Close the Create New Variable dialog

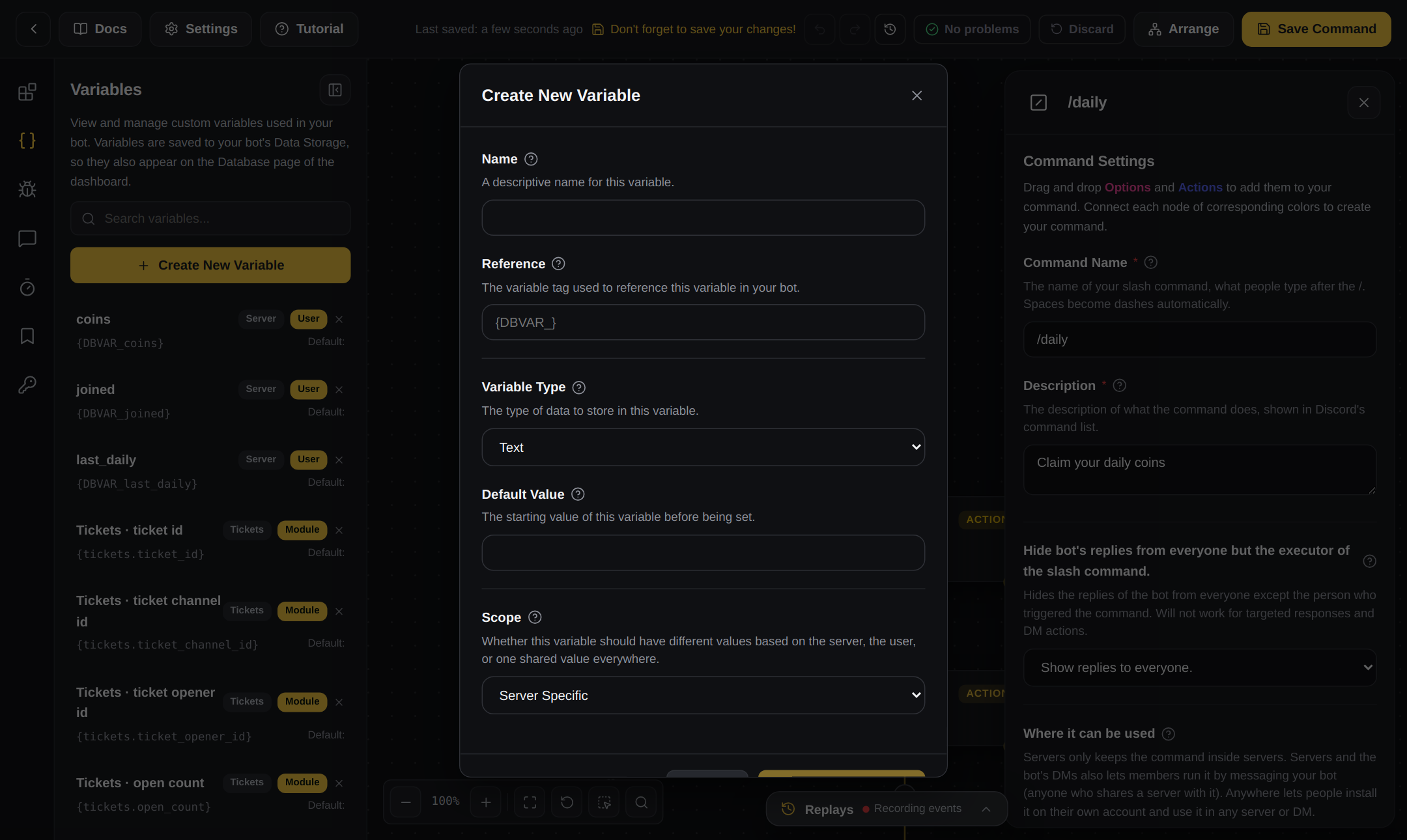pos(917,96)
